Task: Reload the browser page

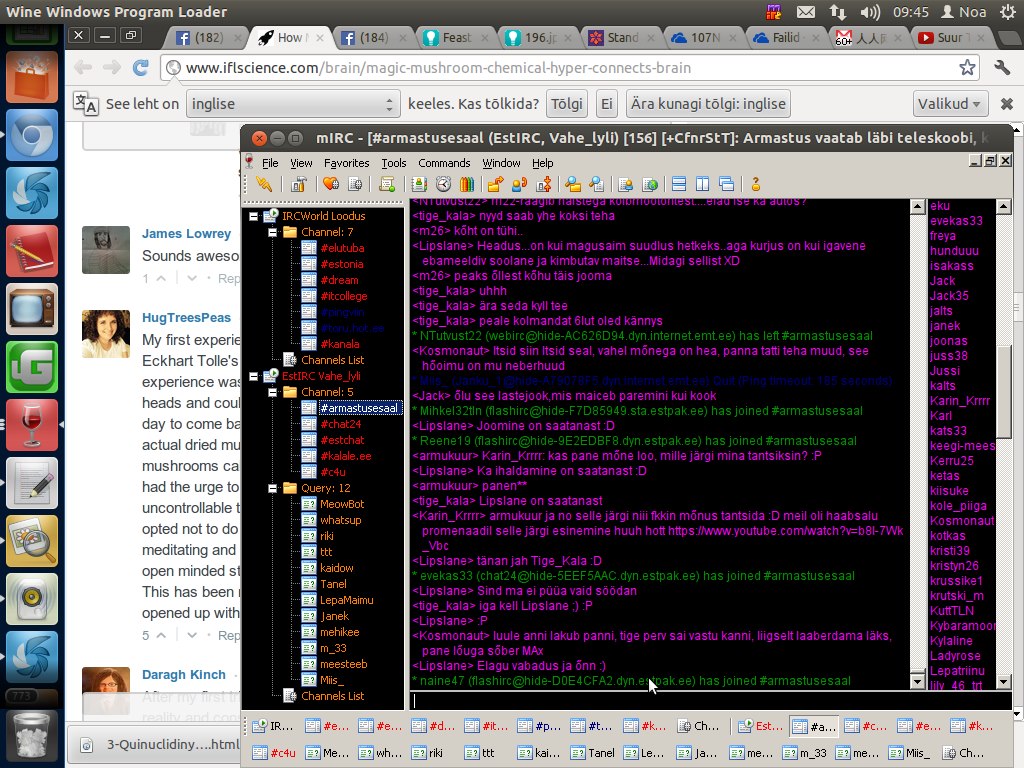Action: click(x=140, y=67)
